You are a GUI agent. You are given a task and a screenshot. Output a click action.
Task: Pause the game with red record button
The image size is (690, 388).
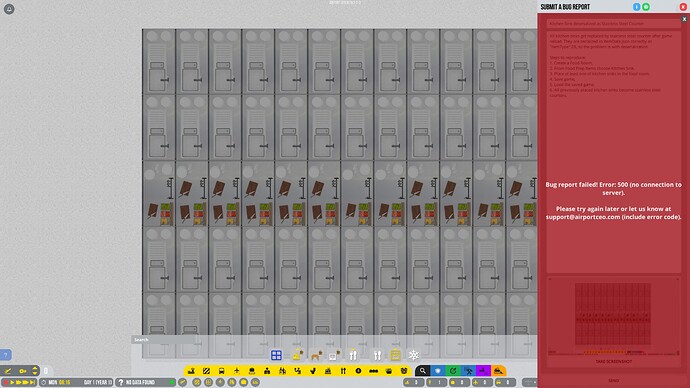pyautogui.click(x=6, y=382)
